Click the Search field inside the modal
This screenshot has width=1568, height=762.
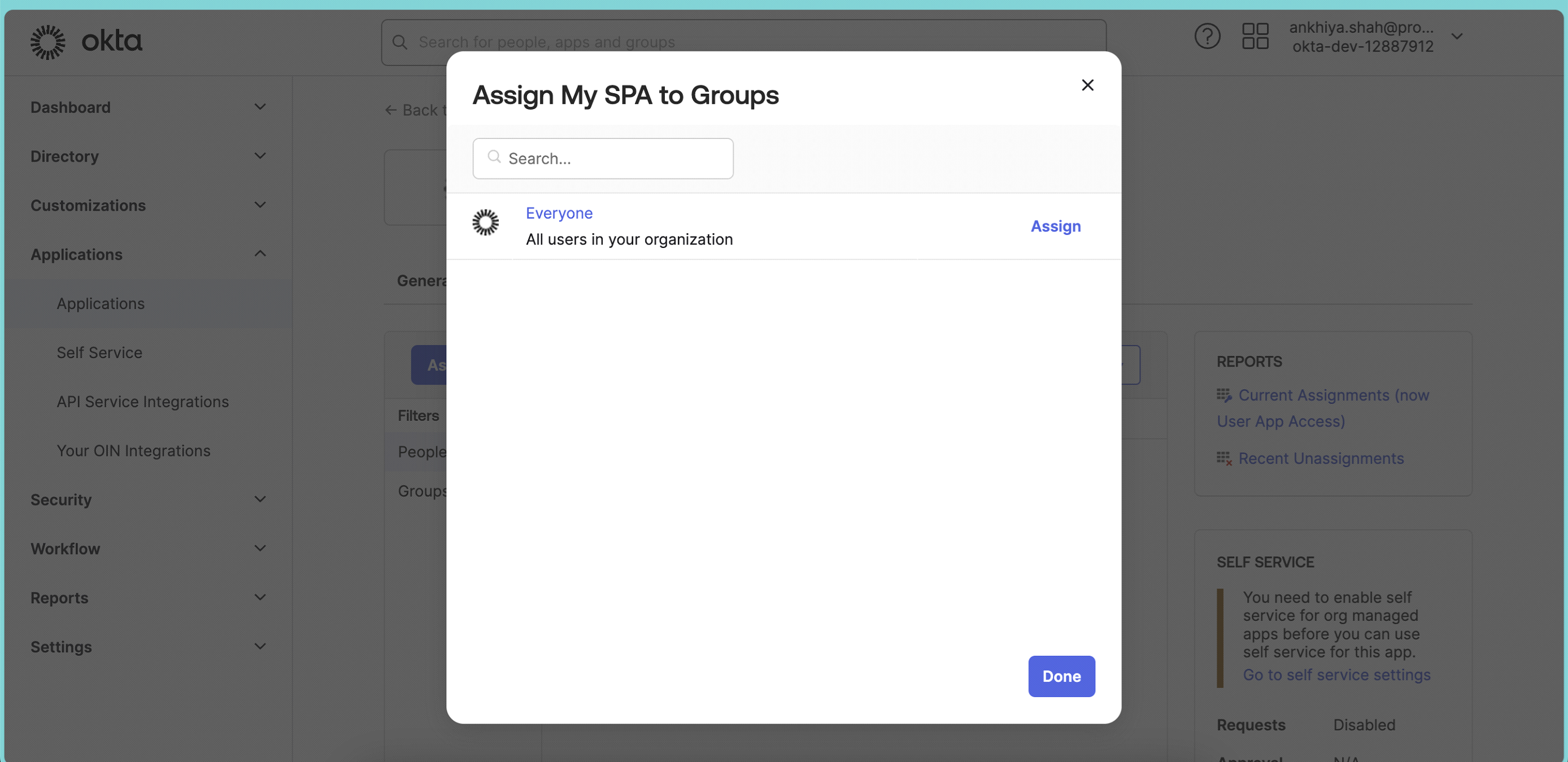[603, 158]
